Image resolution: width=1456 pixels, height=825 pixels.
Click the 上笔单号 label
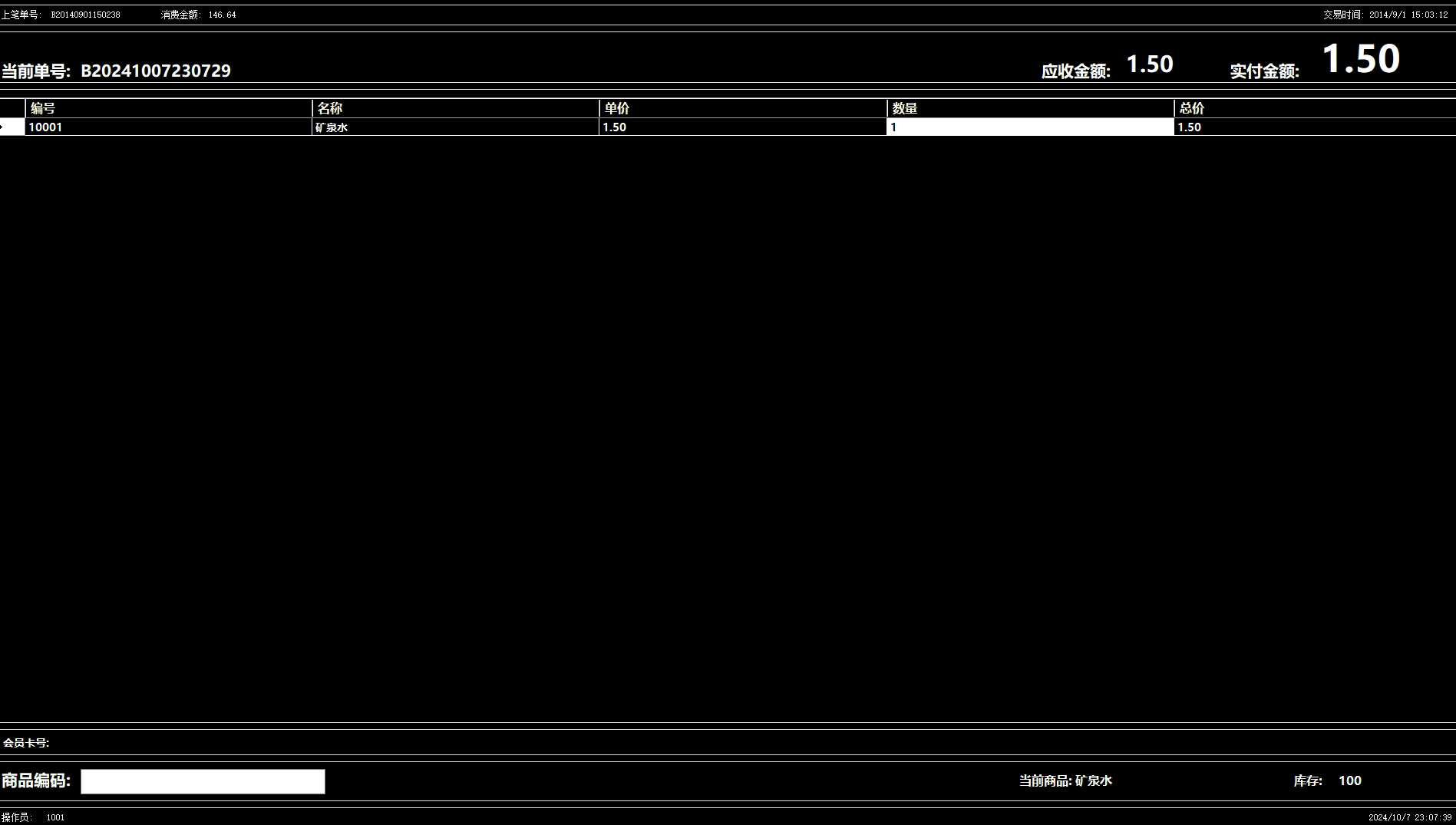pos(21,15)
